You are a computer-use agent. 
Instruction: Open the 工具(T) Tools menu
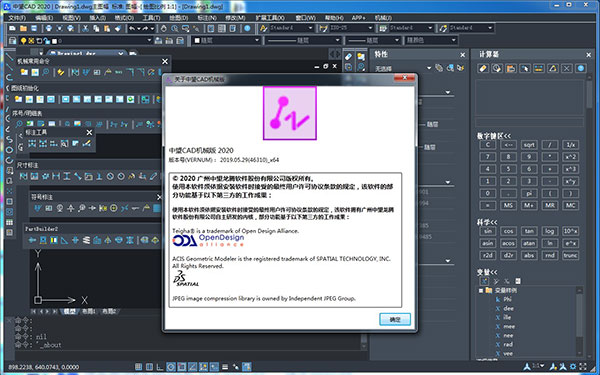(151, 18)
